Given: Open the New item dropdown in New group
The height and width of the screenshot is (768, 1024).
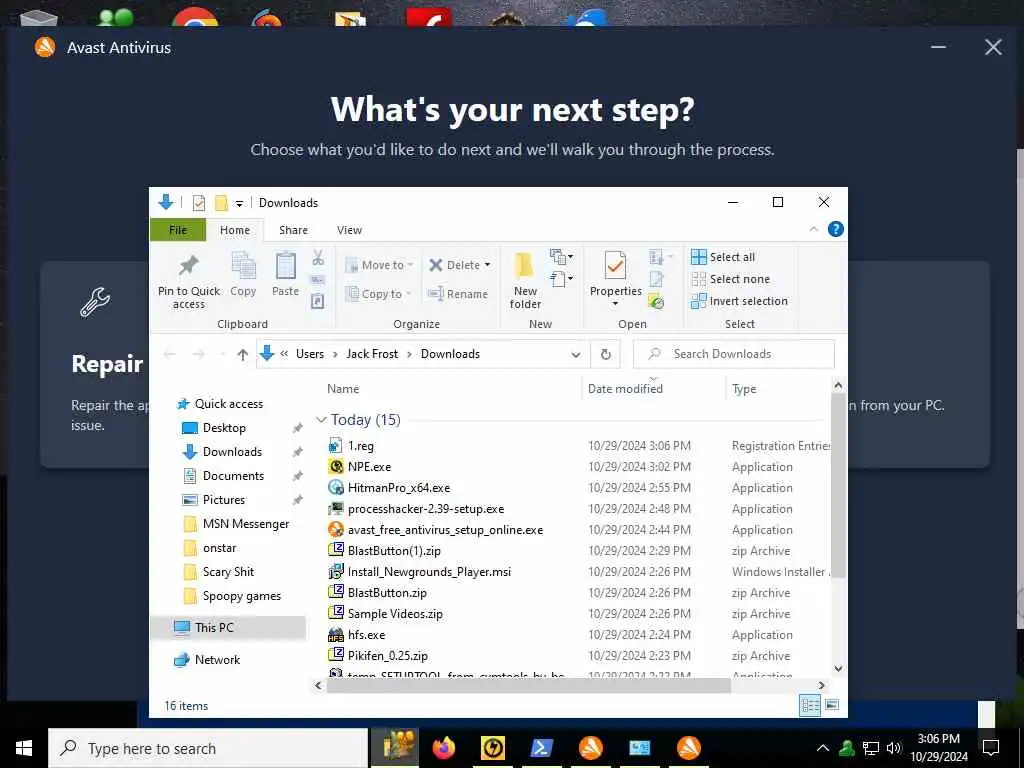Looking at the screenshot, I should pos(562,257).
